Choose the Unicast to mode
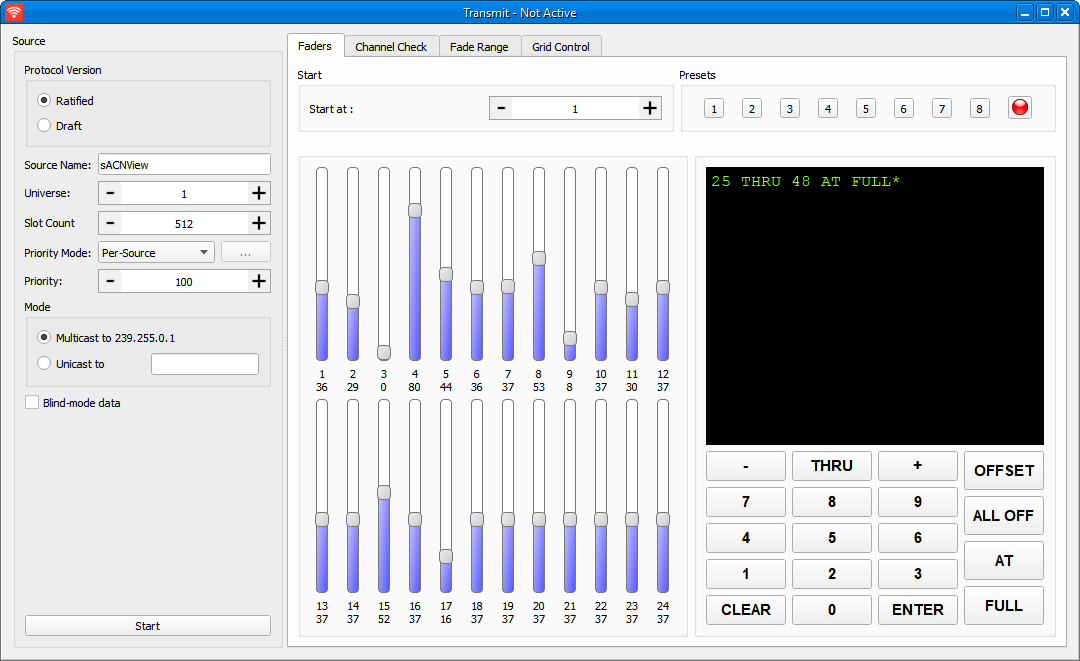 point(44,364)
